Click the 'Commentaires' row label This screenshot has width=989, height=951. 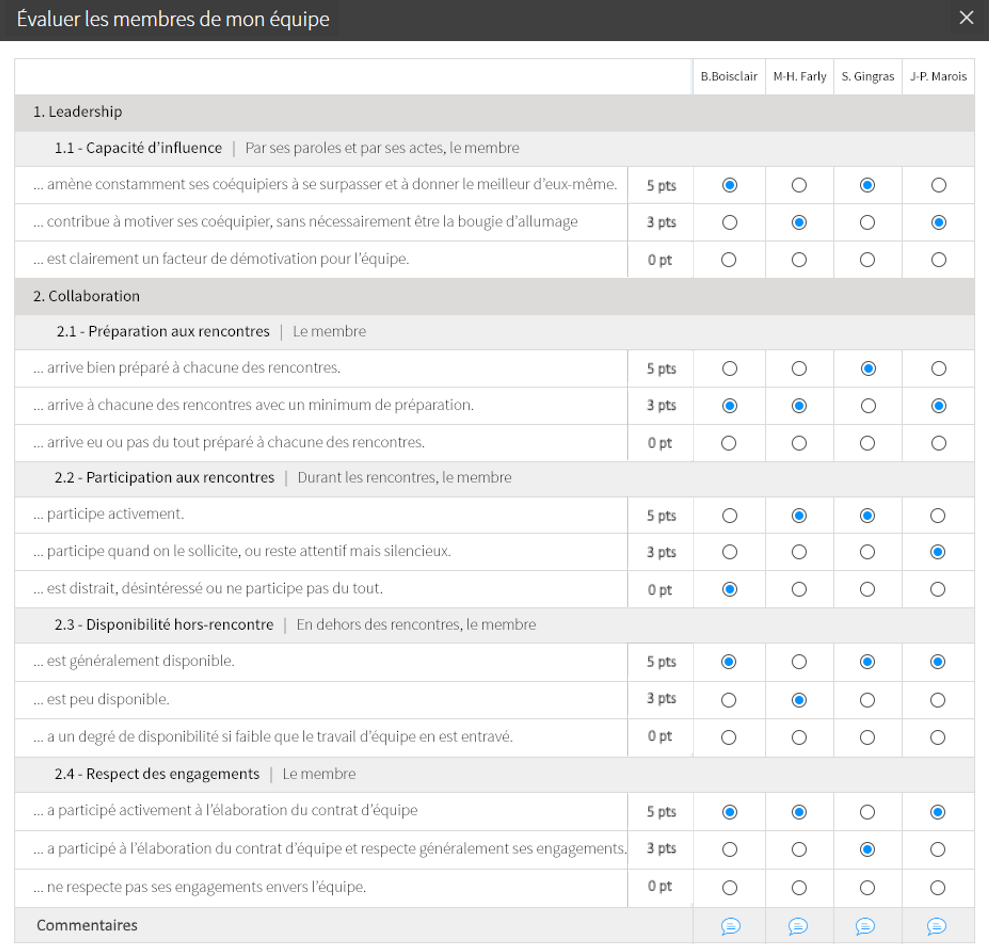point(87,925)
